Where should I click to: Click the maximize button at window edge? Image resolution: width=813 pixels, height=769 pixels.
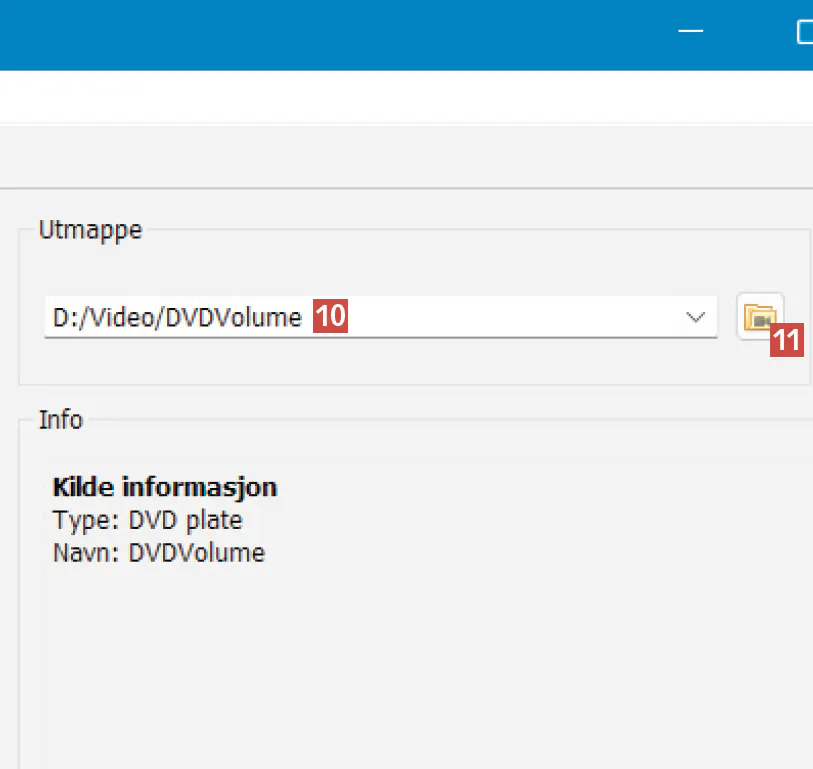(804, 32)
